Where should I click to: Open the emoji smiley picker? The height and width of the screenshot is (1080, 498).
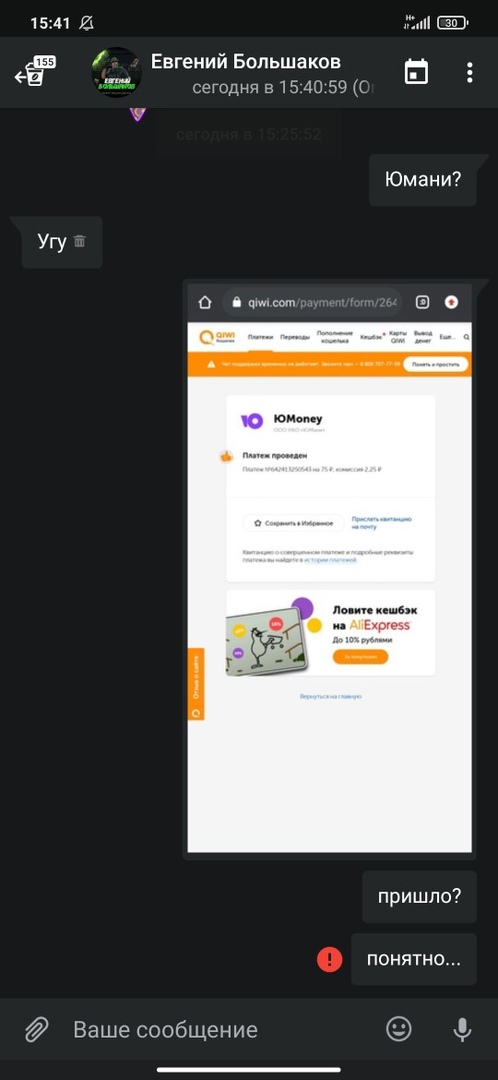point(398,1029)
